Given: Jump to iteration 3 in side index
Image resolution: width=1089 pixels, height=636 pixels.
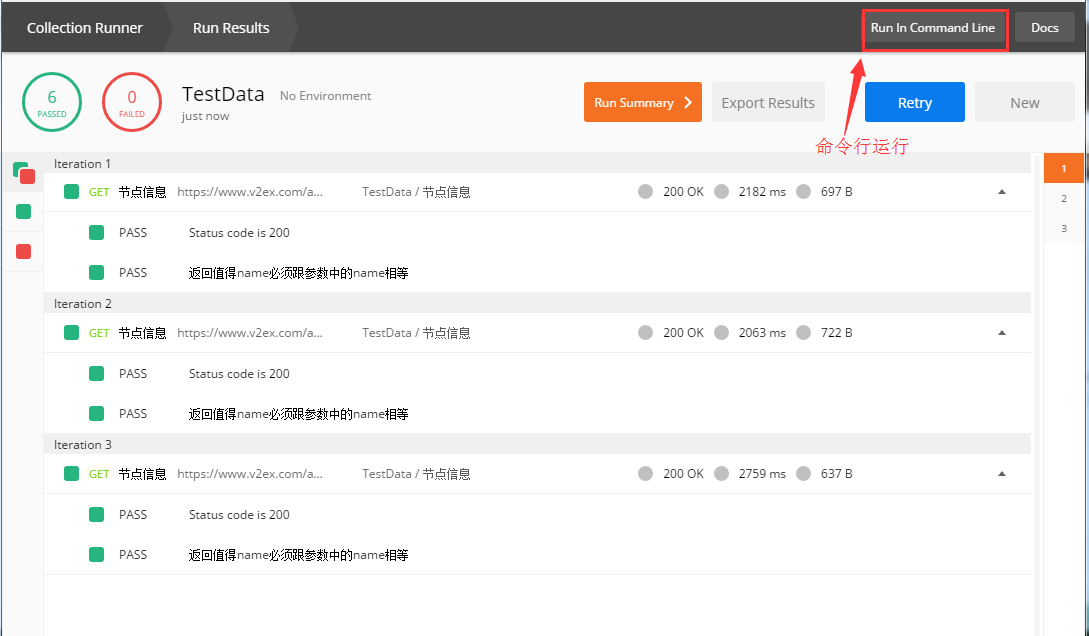Looking at the screenshot, I should 1063,228.
